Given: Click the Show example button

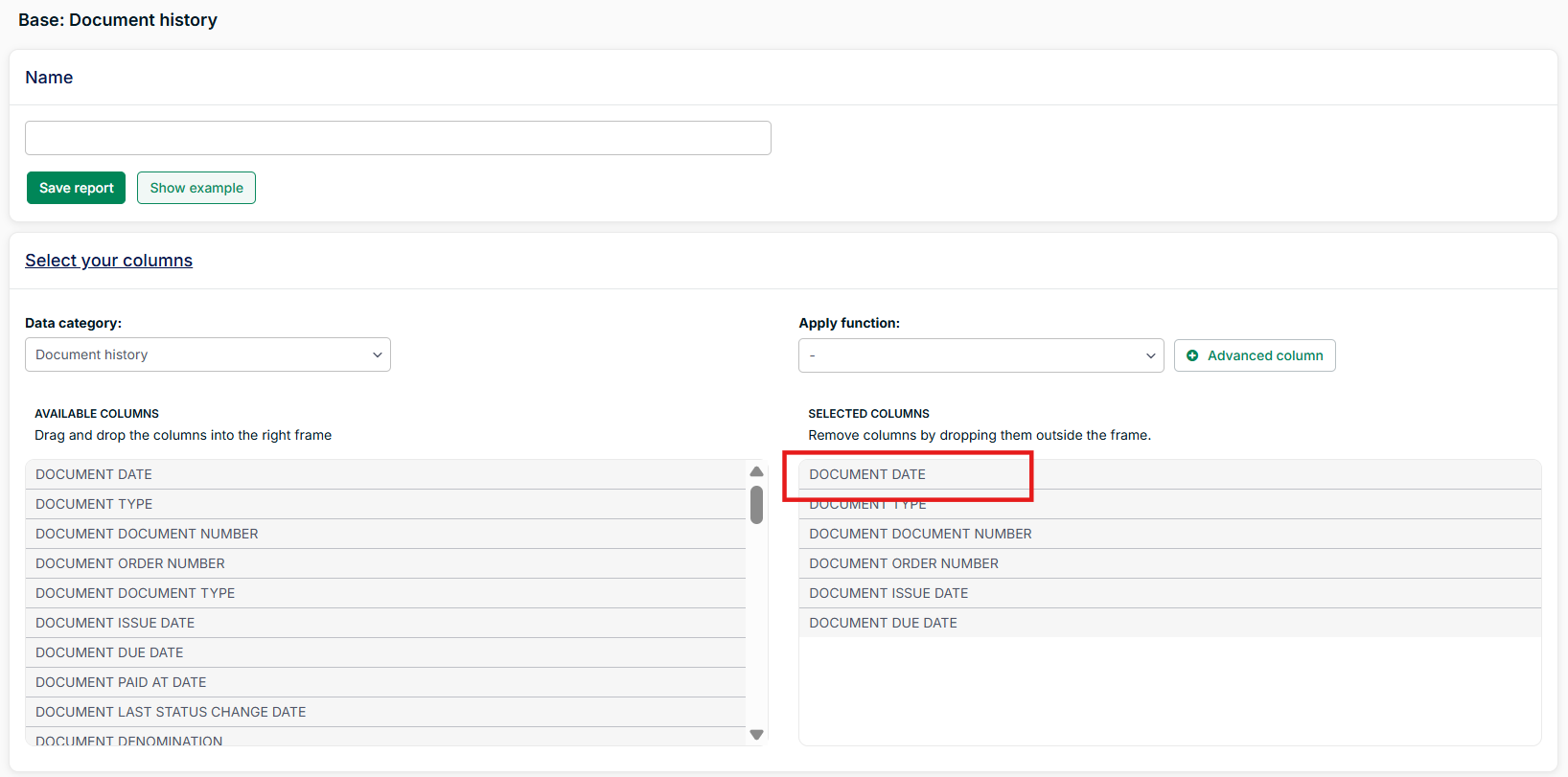Looking at the screenshot, I should 196,188.
